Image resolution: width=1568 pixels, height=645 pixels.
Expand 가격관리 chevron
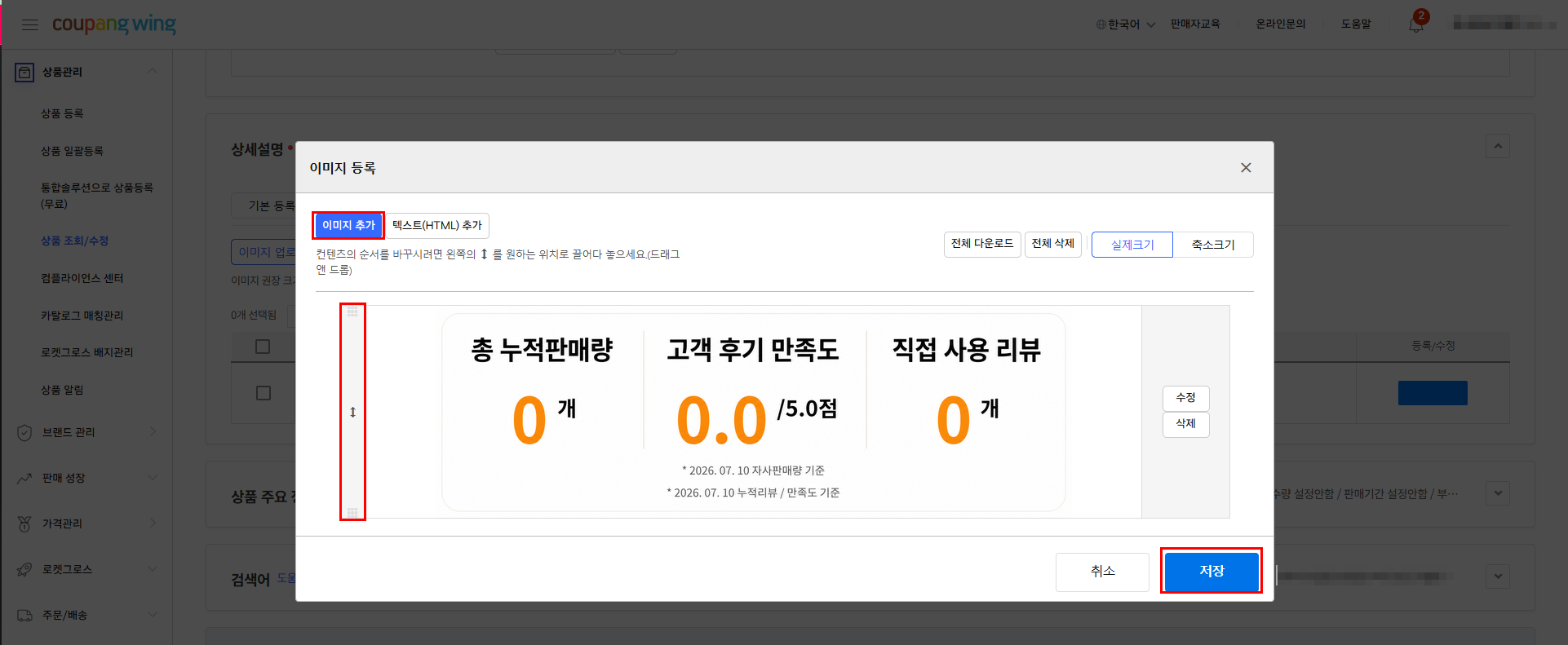[153, 523]
